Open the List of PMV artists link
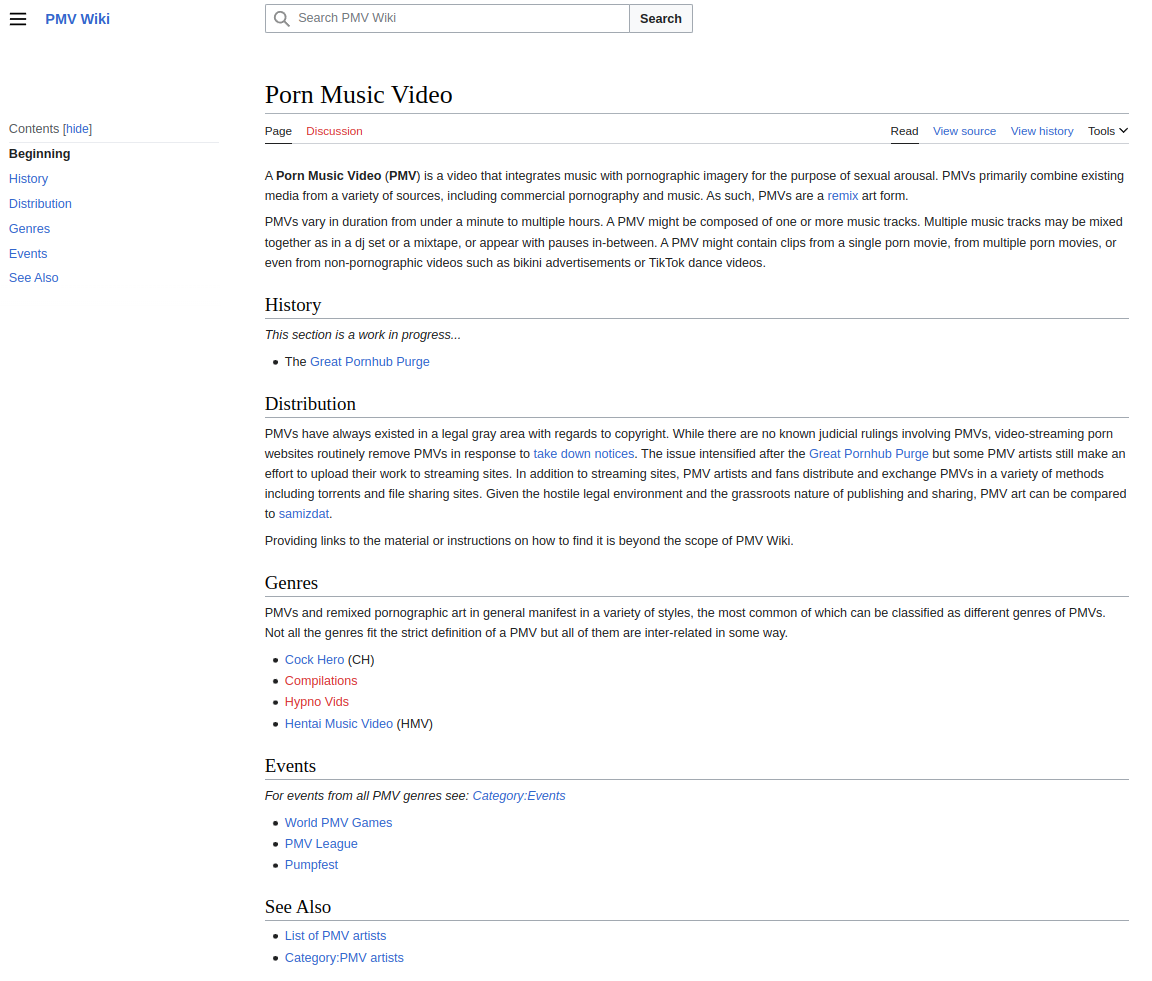 coord(336,936)
